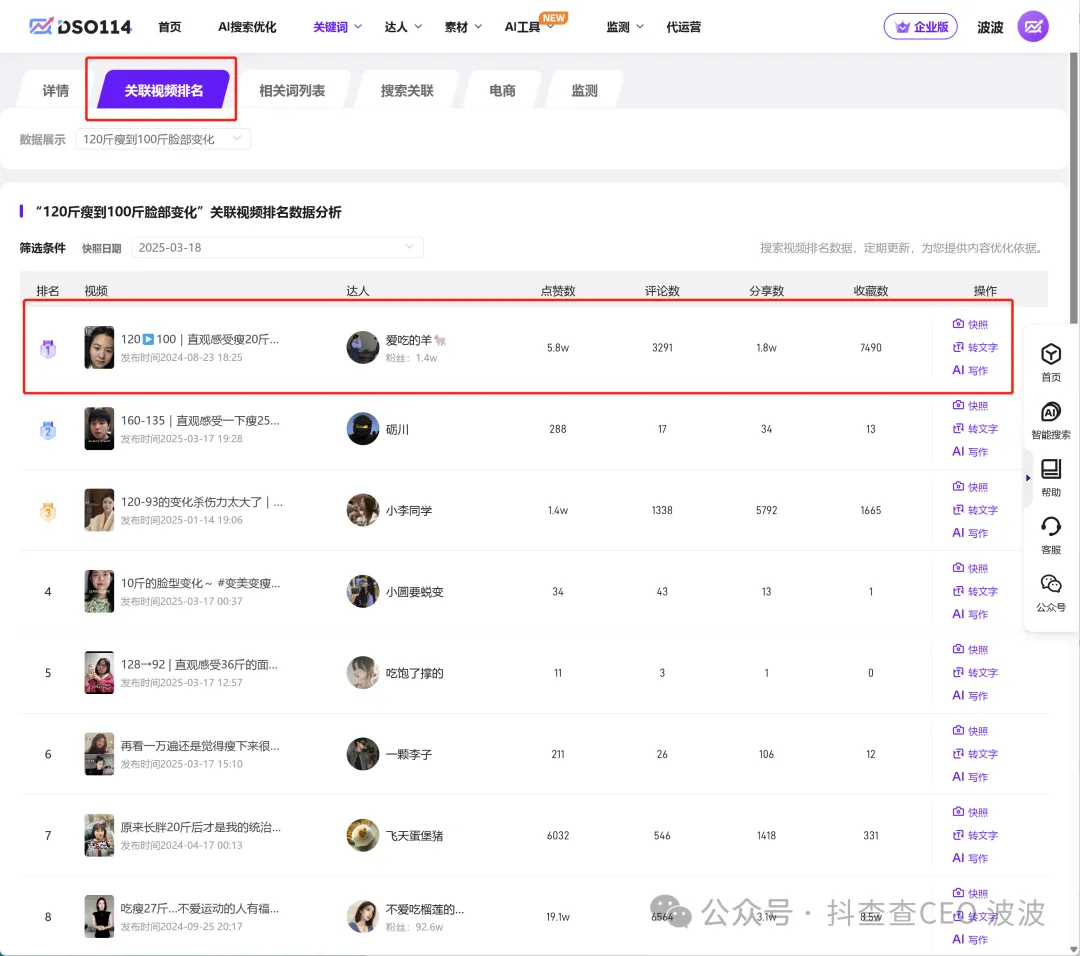The image size is (1080, 956).
Task: Switch to the 搜索关联 tab
Action: (407, 91)
